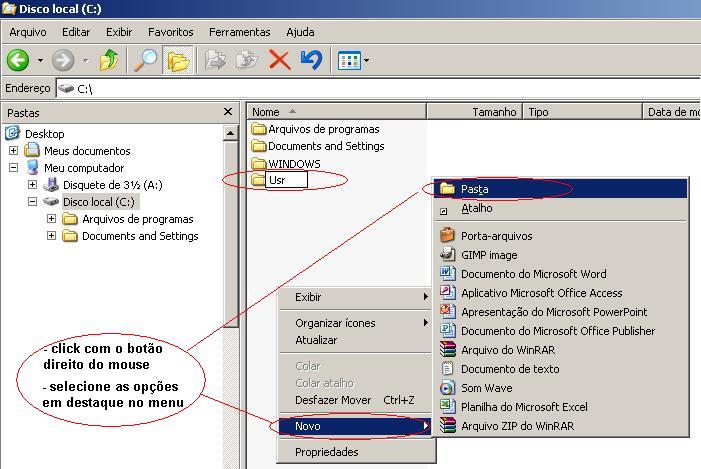Expand Arquivos de programas in tree
Viewport: 701px width, 469px height.
tap(52, 219)
